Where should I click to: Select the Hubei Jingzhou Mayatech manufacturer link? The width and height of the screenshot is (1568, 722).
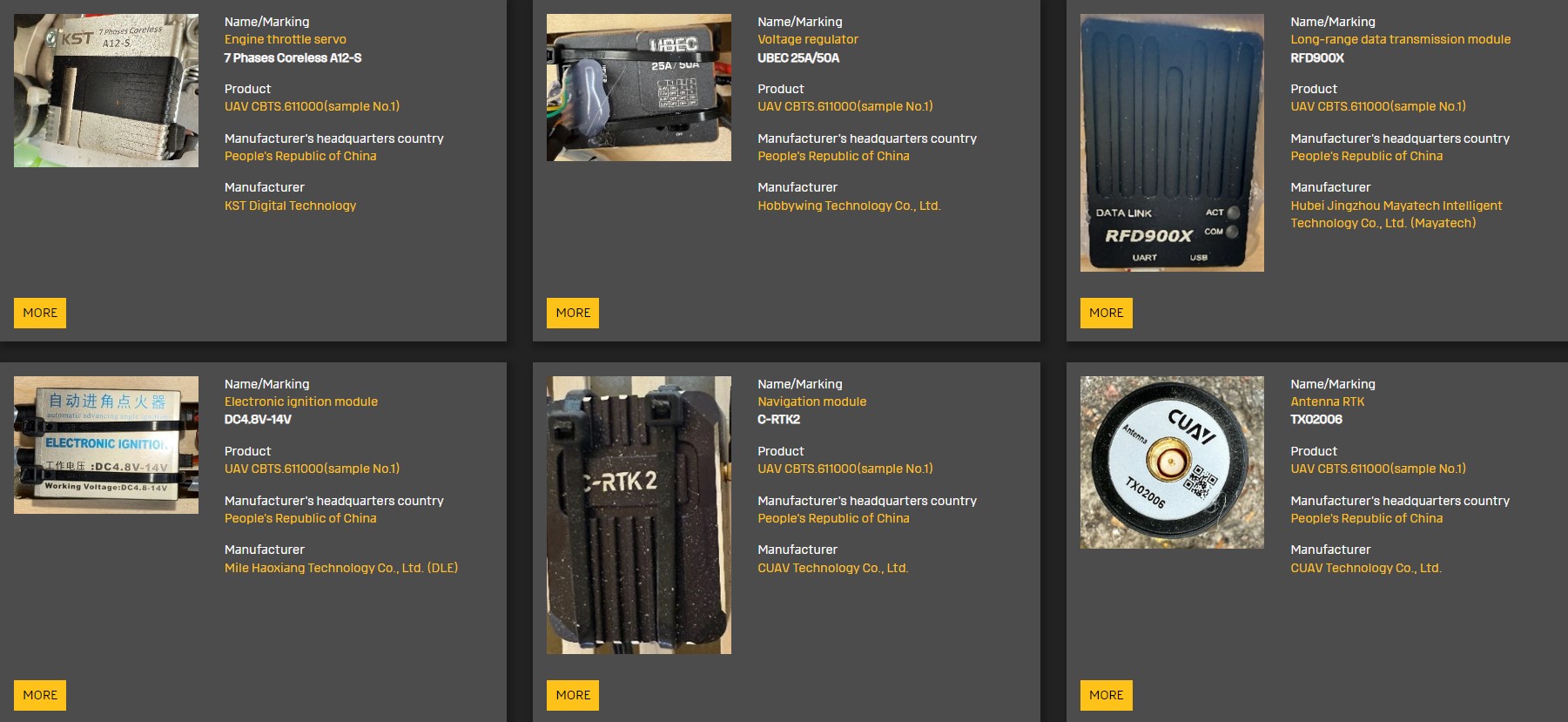tap(1396, 214)
